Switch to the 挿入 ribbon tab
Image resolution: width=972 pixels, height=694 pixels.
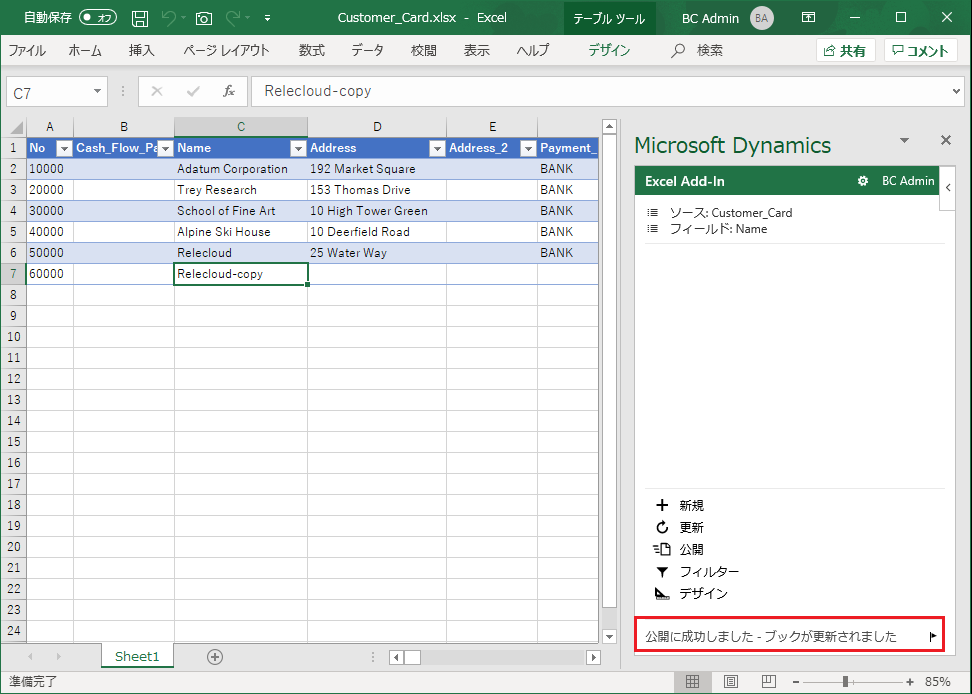click(x=141, y=51)
